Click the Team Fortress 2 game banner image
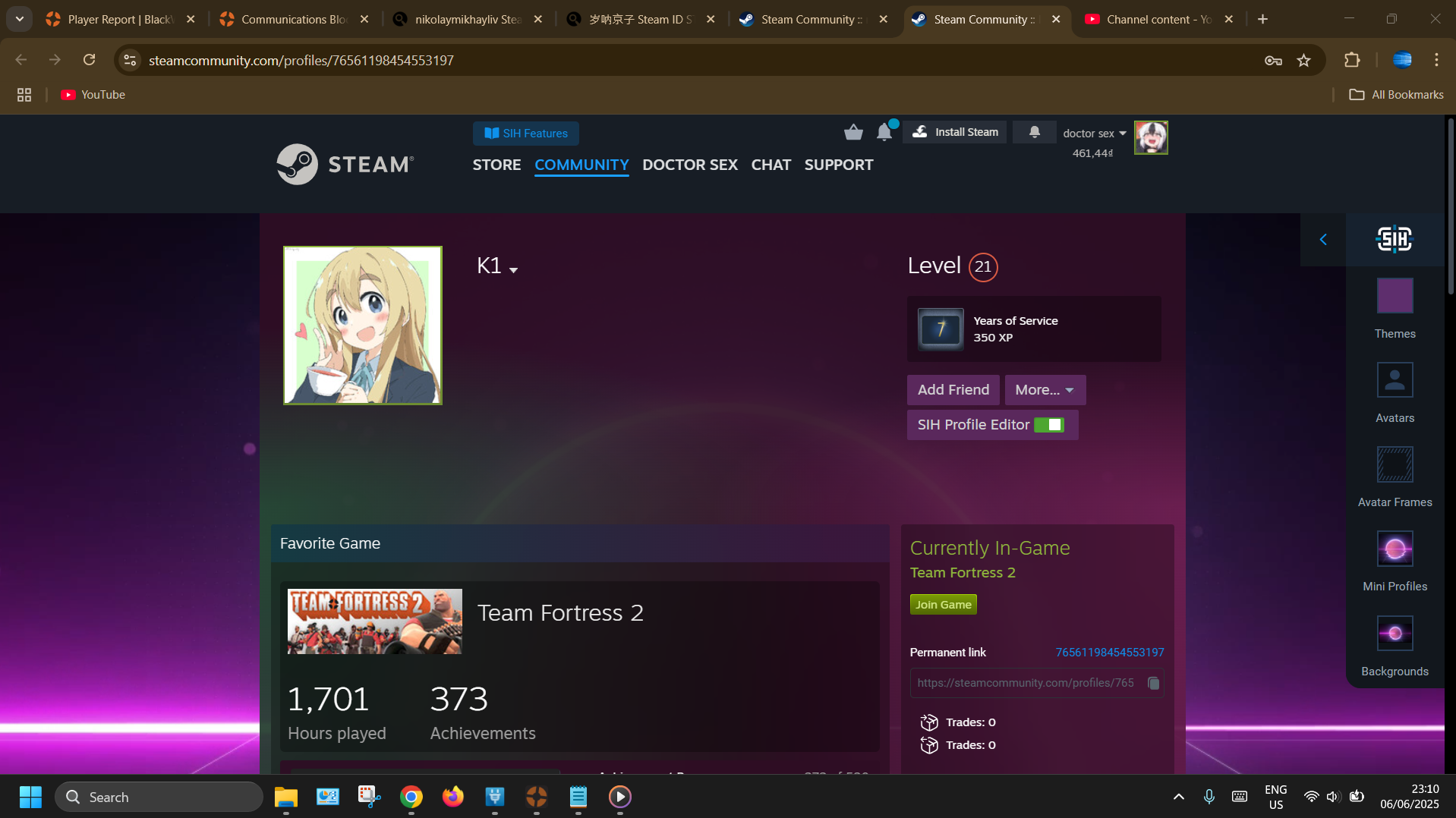 374,621
